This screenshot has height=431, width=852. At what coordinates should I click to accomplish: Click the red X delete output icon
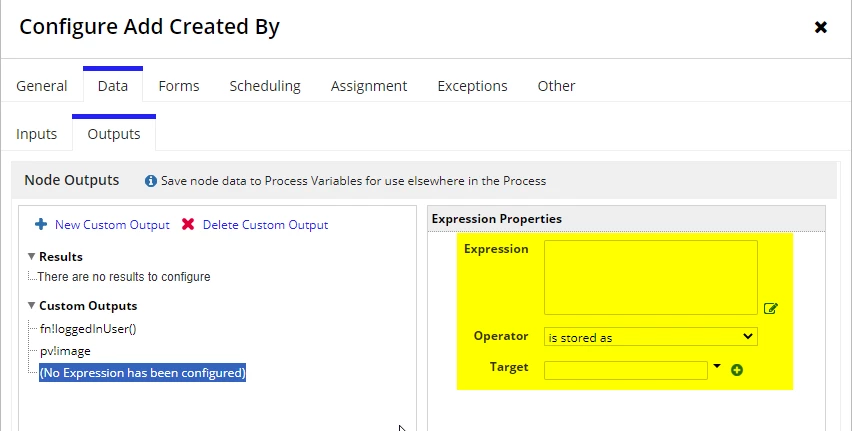point(188,224)
